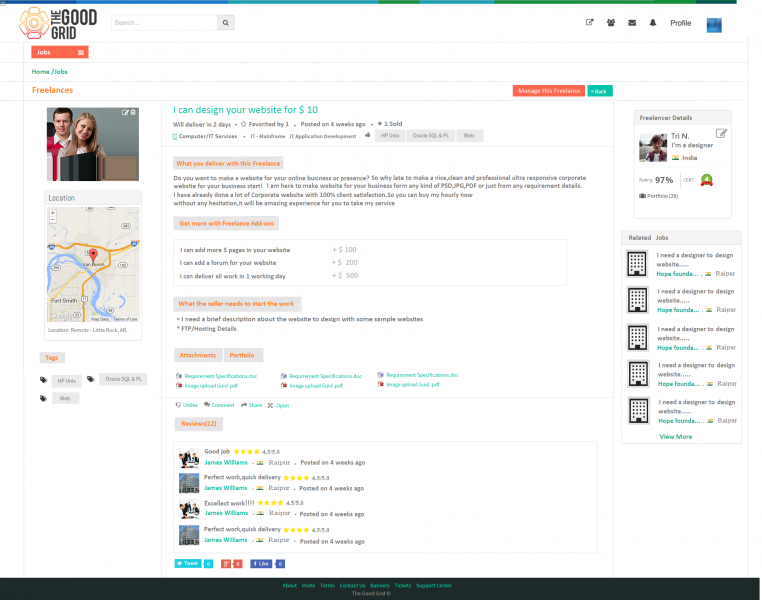Viewport: 762px width, 600px height.
Task: Click the Google Plus share button
Action: click(x=226, y=564)
